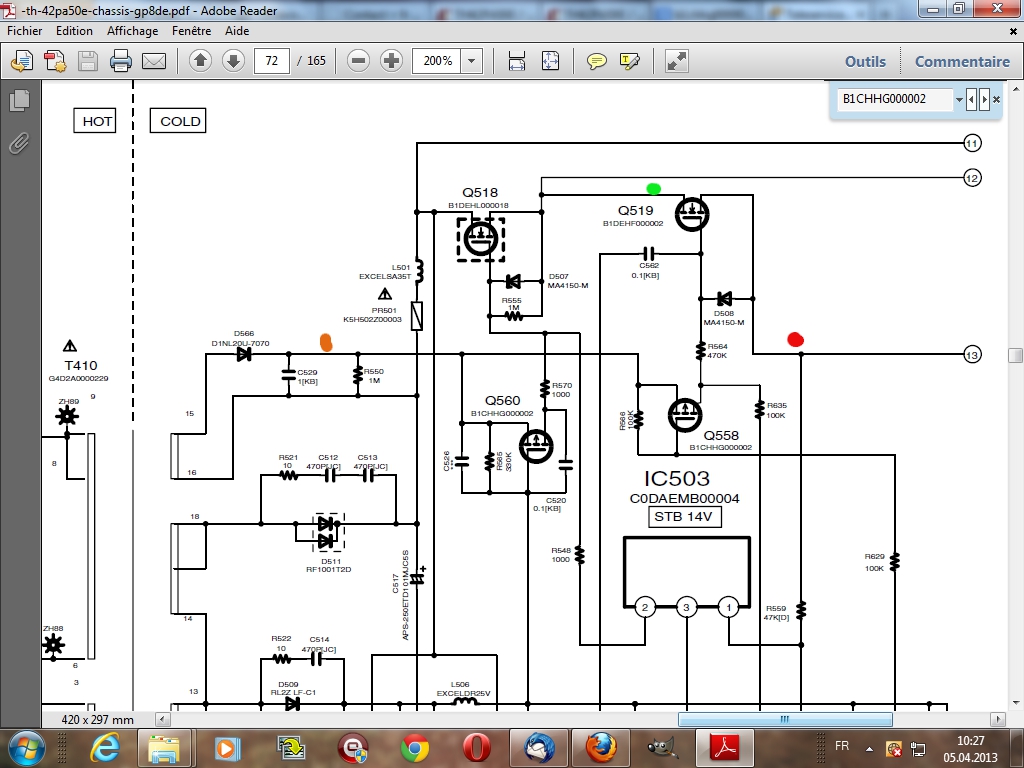The image size is (1024, 768).
Task: Open the Fenêtre menu
Action: coord(191,31)
